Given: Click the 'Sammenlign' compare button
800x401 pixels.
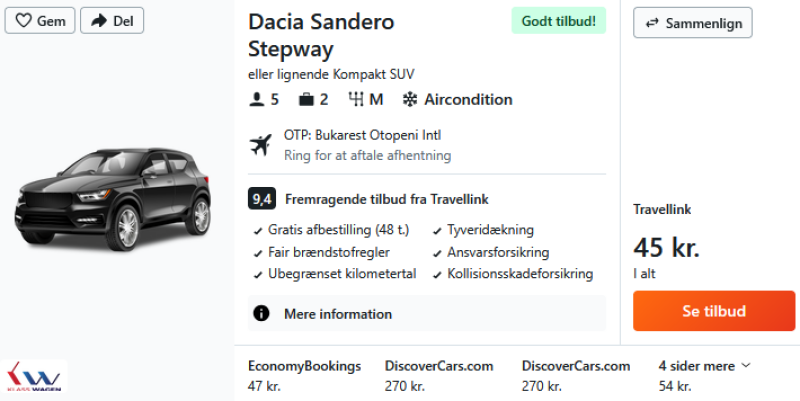Looking at the screenshot, I should [692, 23].
